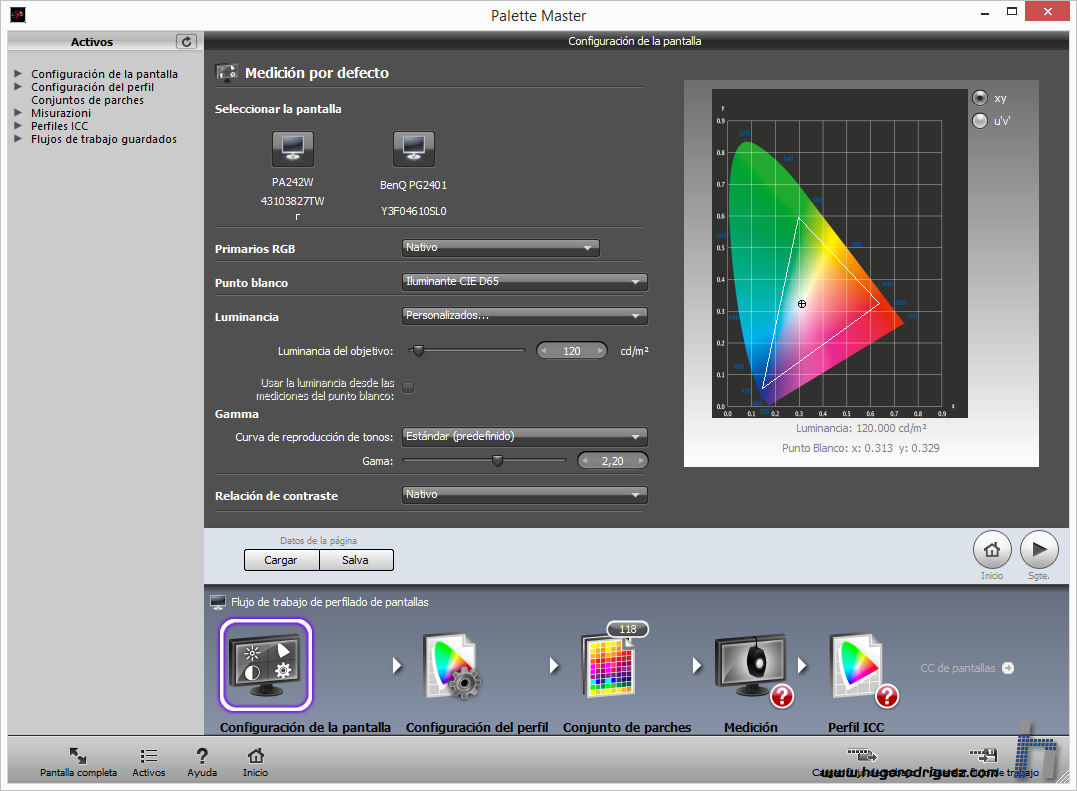
Task: Select Flujos de trabajo guardados in sidebar
Action: (103, 139)
